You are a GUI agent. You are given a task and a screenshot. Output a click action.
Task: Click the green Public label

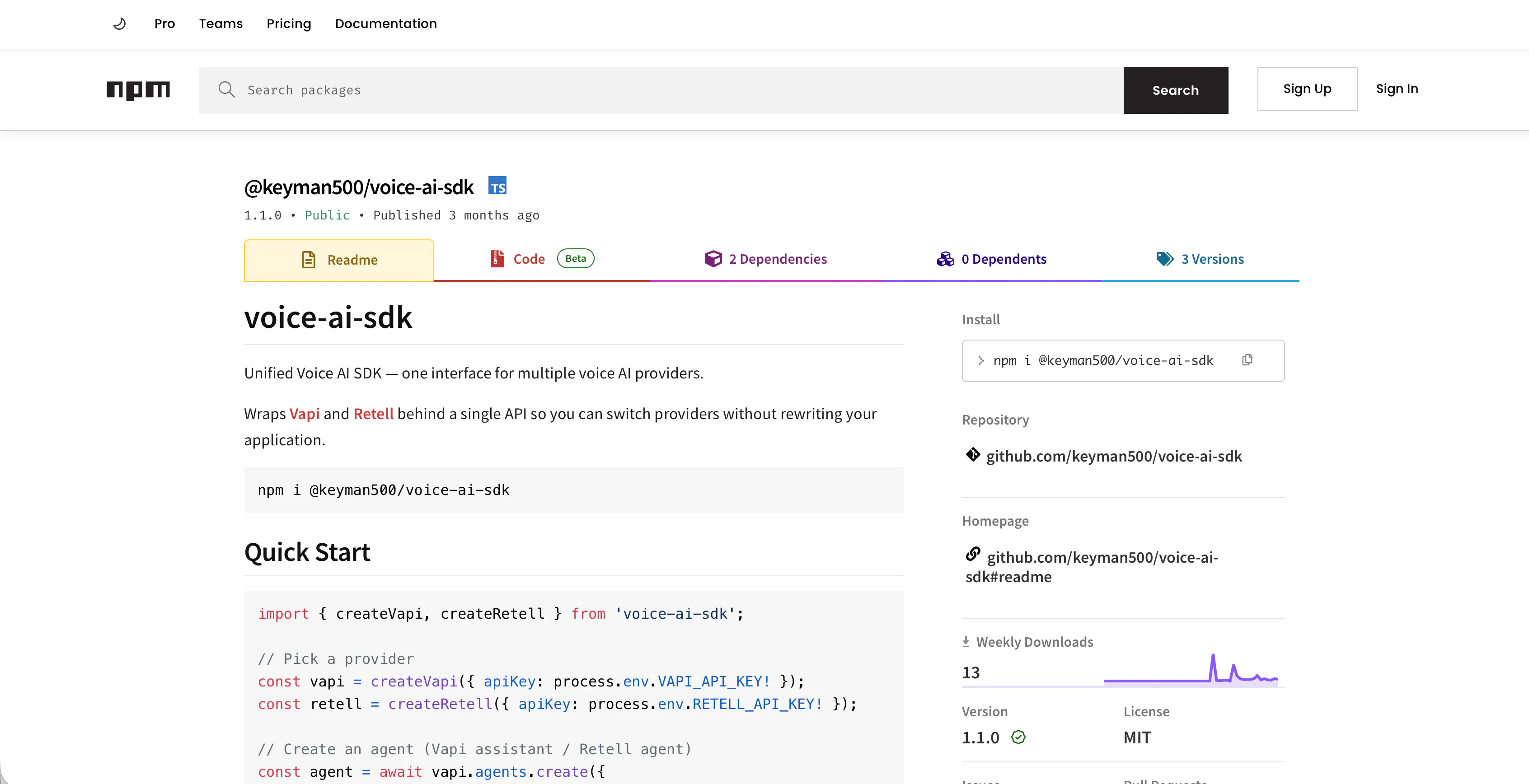point(327,215)
